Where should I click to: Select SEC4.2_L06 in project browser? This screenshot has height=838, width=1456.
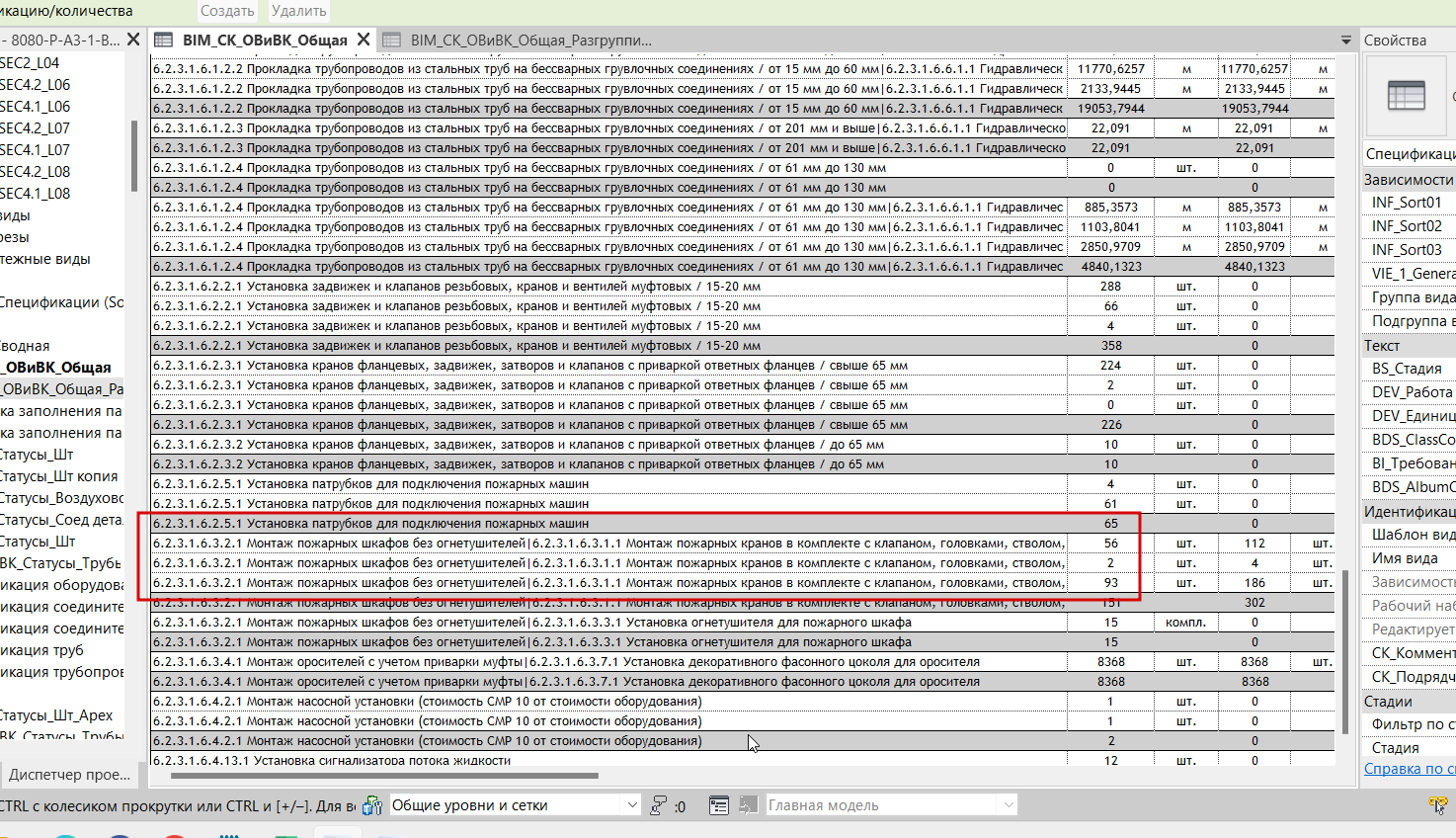(x=36, y=84)
